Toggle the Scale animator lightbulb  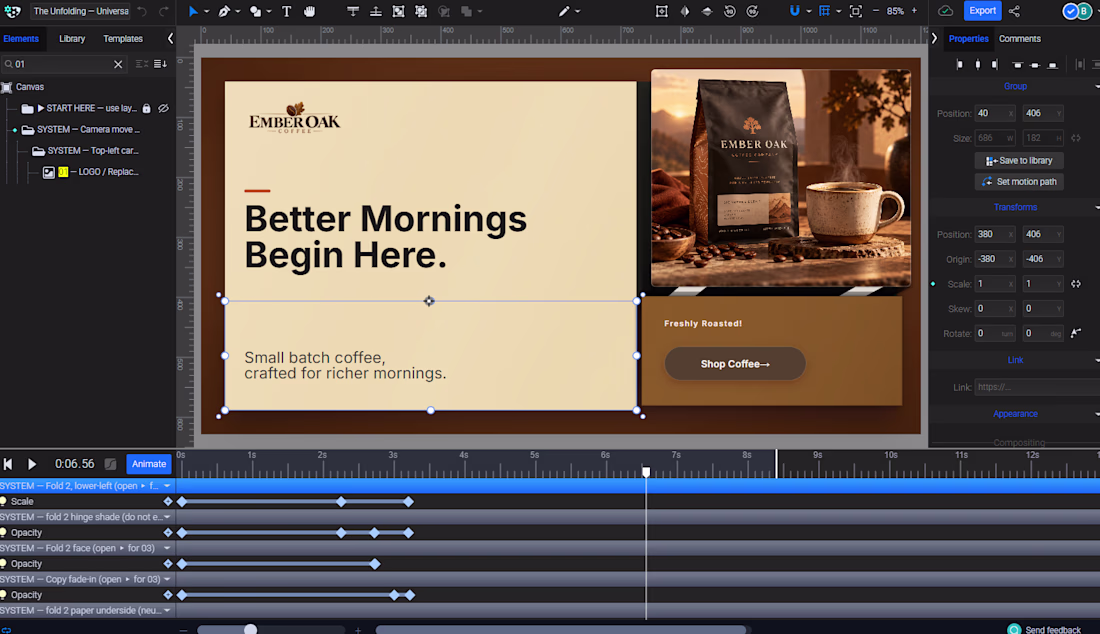[4, 501]
